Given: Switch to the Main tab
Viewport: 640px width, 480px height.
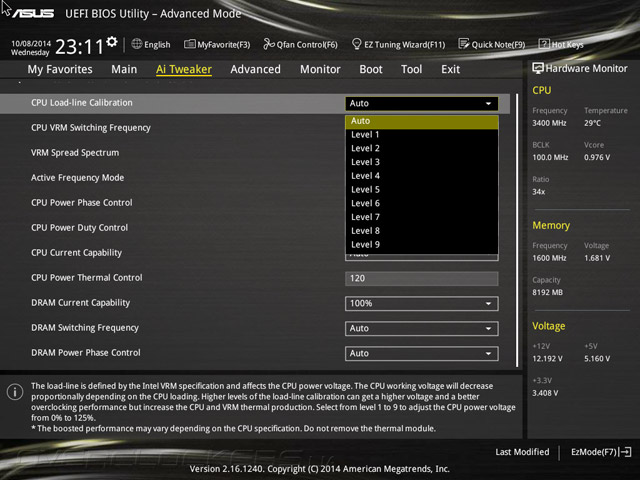Looking at the screenshot, I should pos(124,69).
